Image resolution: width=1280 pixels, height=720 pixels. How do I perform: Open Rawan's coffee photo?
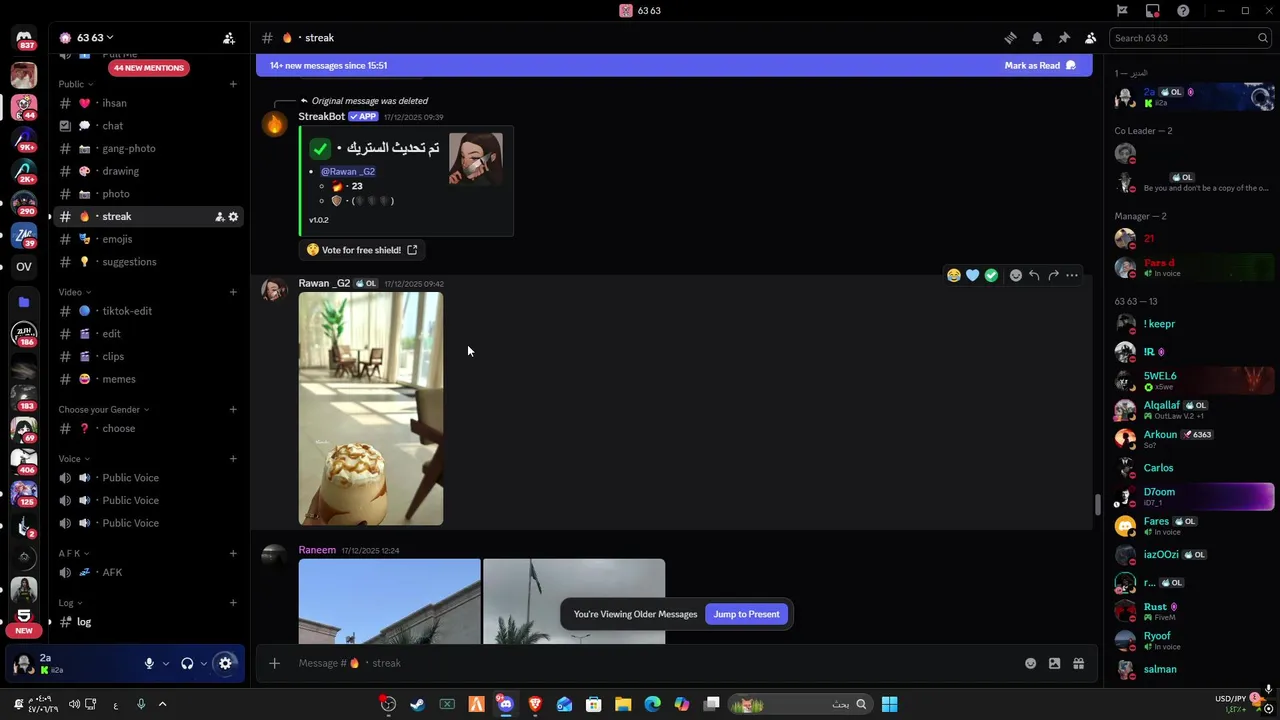[371, 408]
